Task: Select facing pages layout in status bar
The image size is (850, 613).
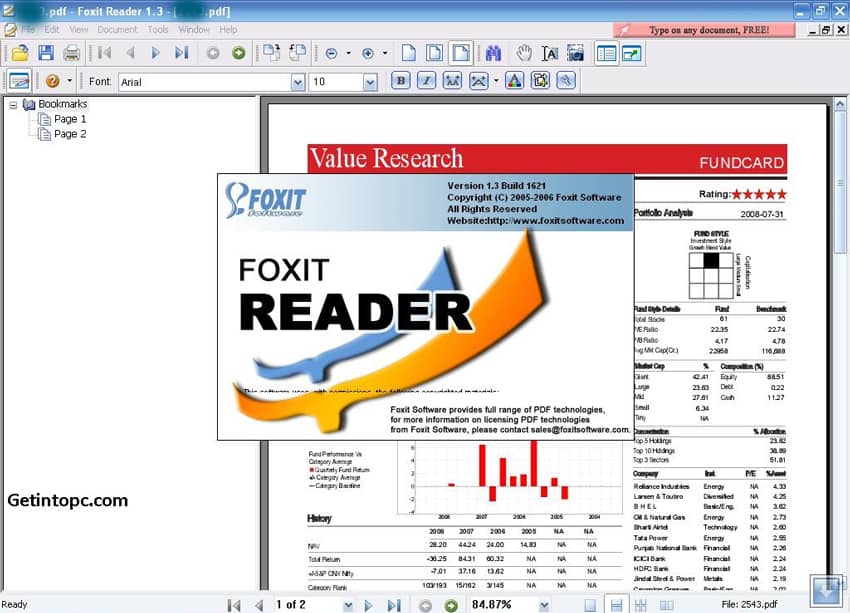Action: pyautogui.click(x=666, y=605)
